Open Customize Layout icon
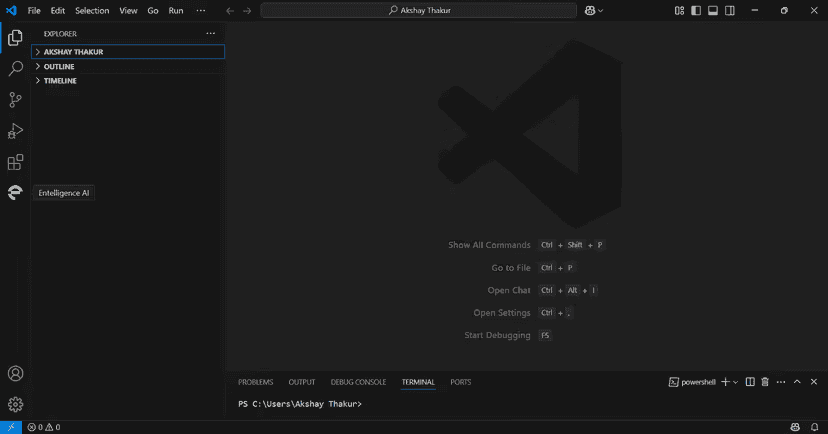This screenshot has height=434, width=828. coord(680,11)
